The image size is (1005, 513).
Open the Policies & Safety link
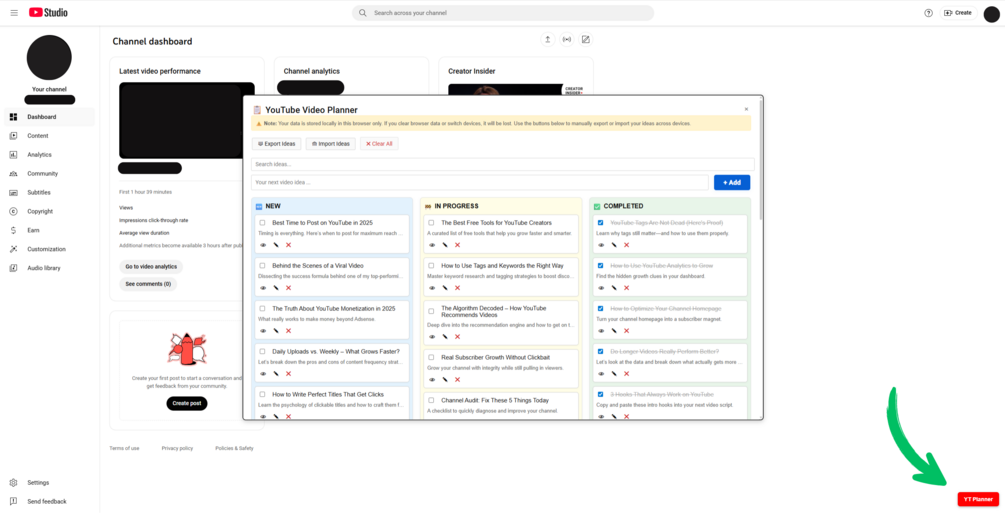point(235,448)
